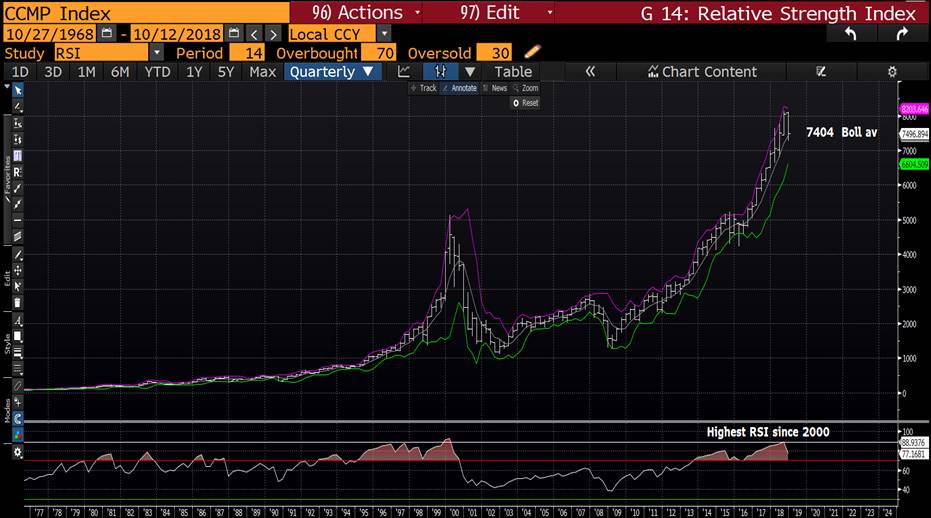
Task: Click the start date field 10/27/1968
Action: [x=49, y=34]
